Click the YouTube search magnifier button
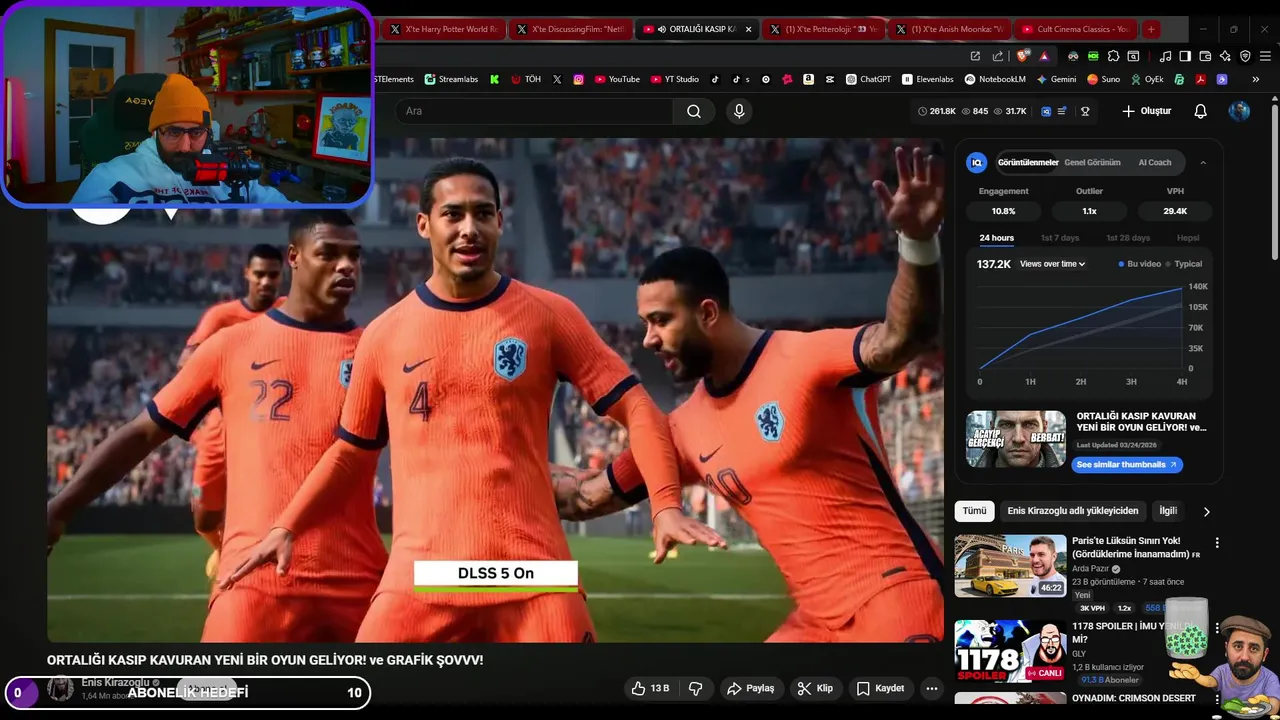Image resolution: width=1280 pixels, height=720 pixels. tap(693, 111)
